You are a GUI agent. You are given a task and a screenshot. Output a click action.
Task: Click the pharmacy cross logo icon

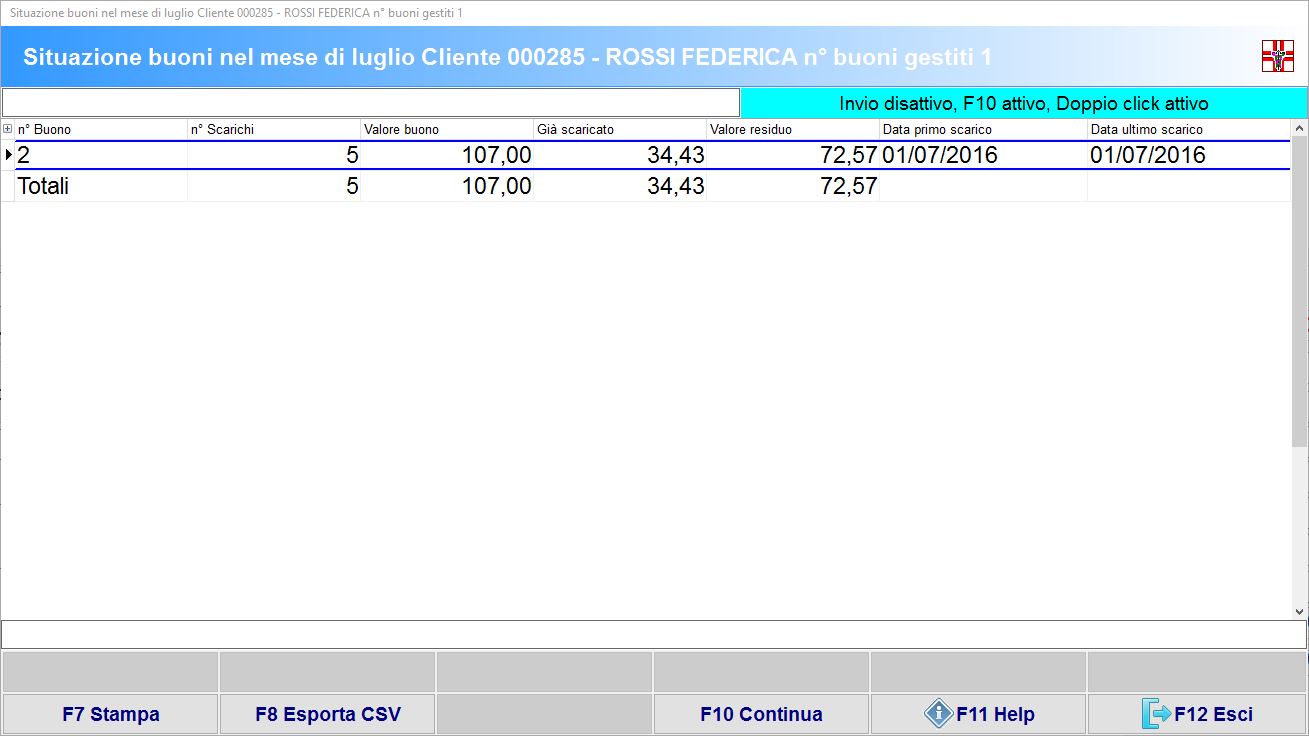pyautogui.click(x=1277, y=56)
